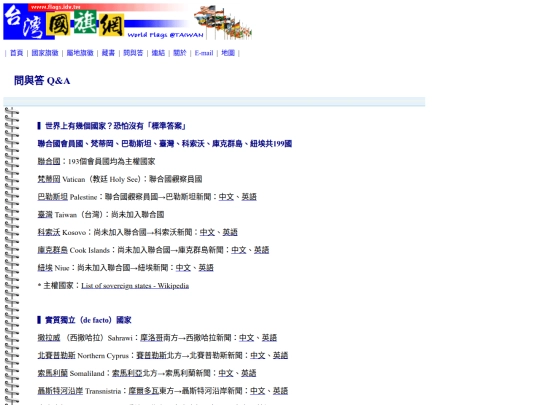
Task: Open 中文 news link in the Cook Islands row
Action: point(239,250)
